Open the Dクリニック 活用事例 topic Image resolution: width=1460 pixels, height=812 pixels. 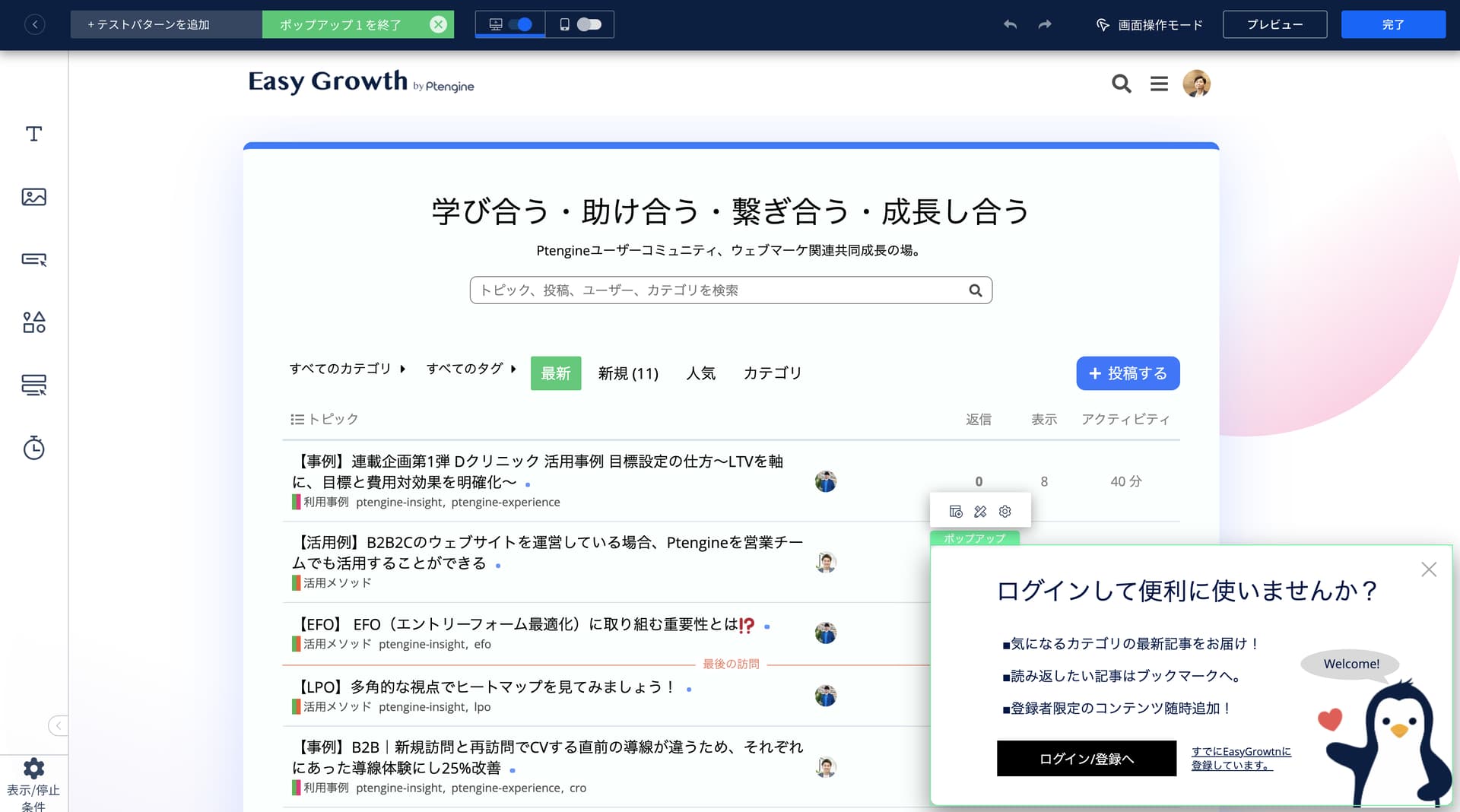click(x=538, y=471)
